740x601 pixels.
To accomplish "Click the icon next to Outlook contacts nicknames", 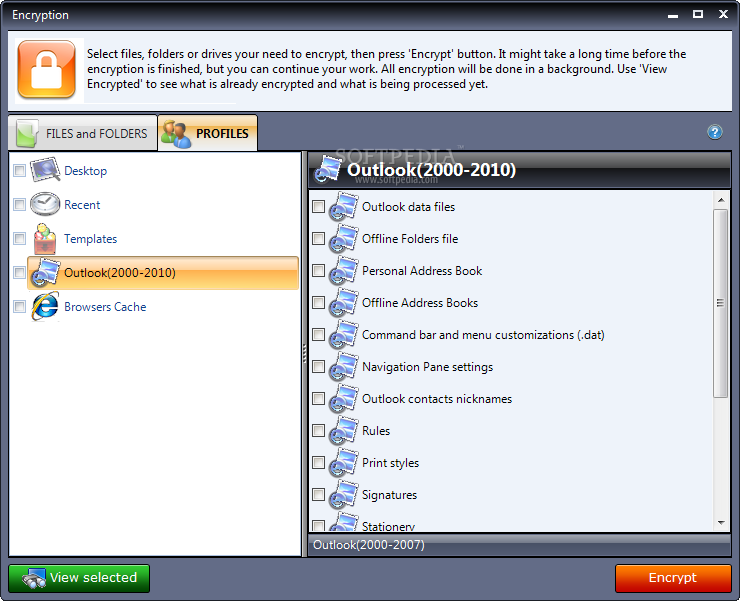I will tap(344, 398).
